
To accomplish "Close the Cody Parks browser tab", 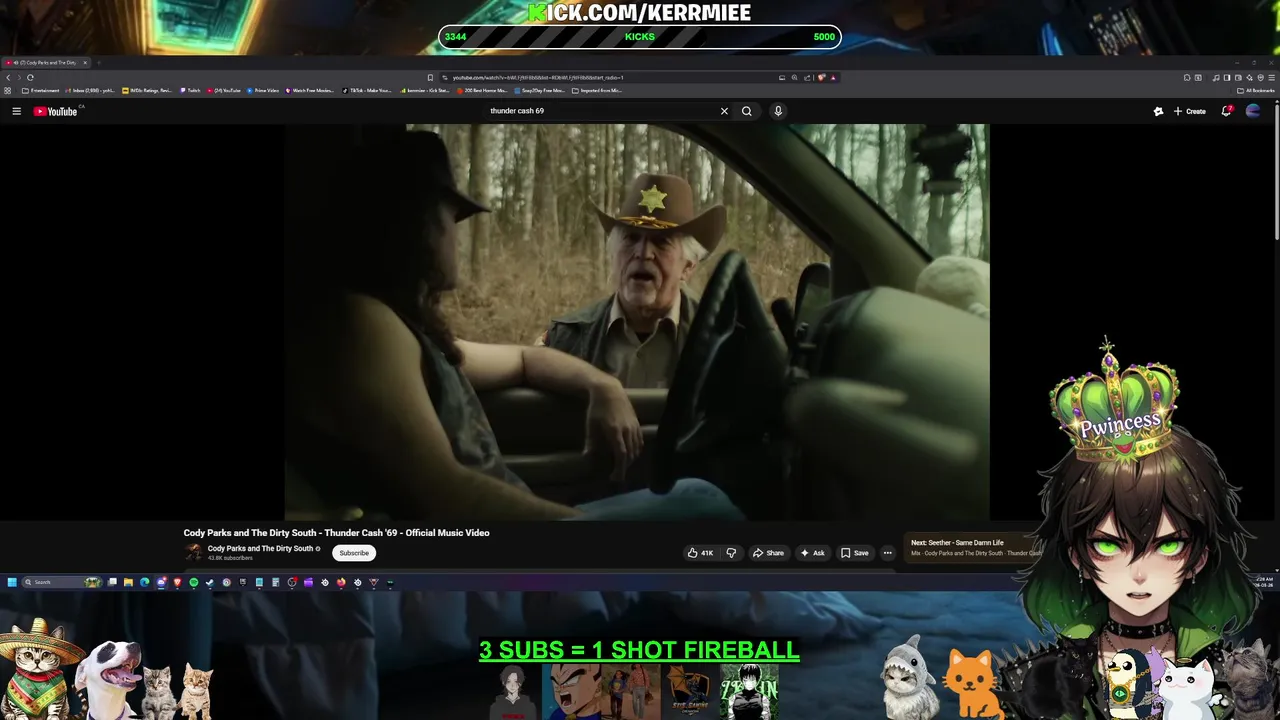I will point(85,63).
